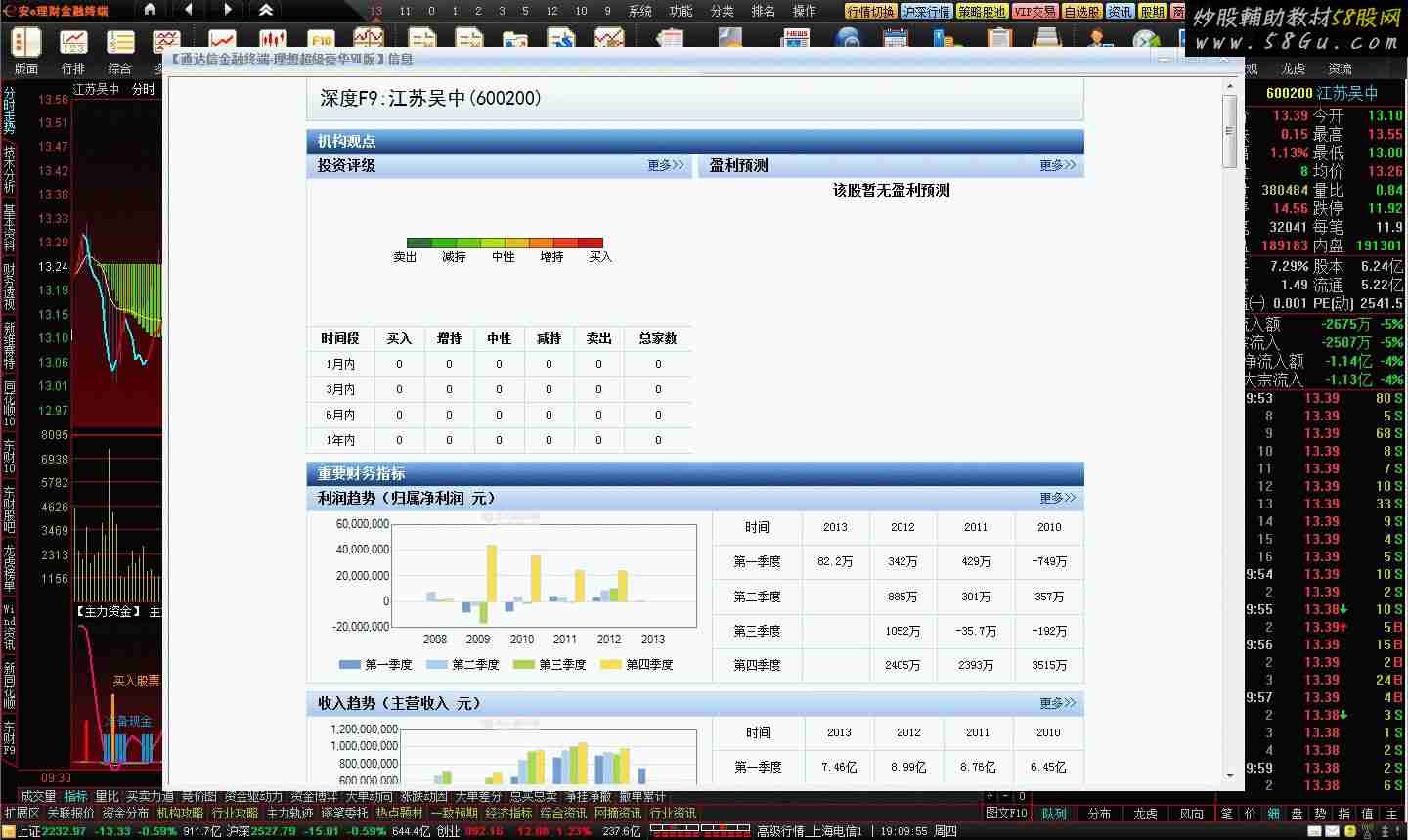Screen dimensions: 1408x840
Task: Select the 财务透视 sidebar tab
Action: click(x=9, y=286)
